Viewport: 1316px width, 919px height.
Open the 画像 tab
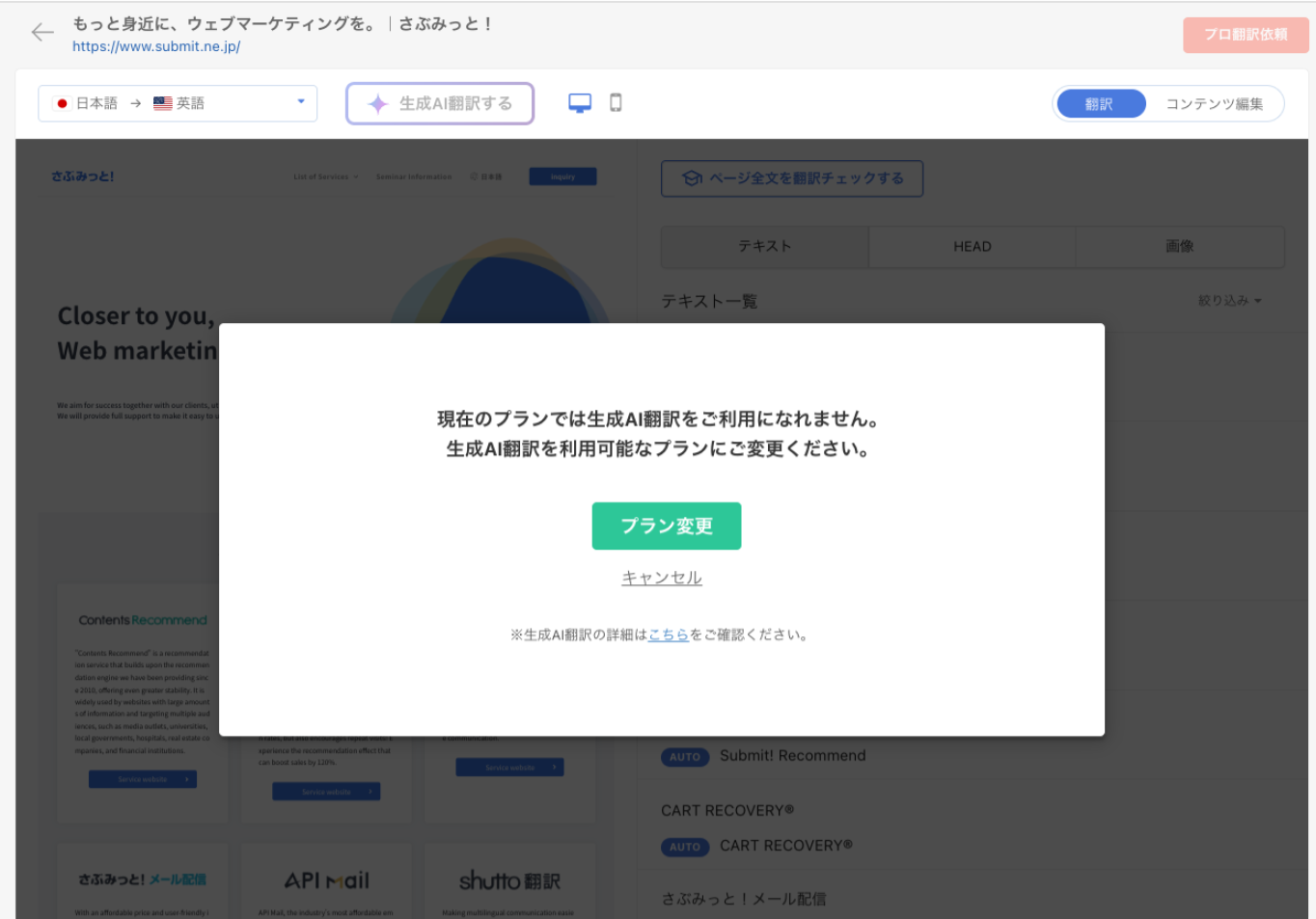pyautogui.click(x=1180, y=246)
